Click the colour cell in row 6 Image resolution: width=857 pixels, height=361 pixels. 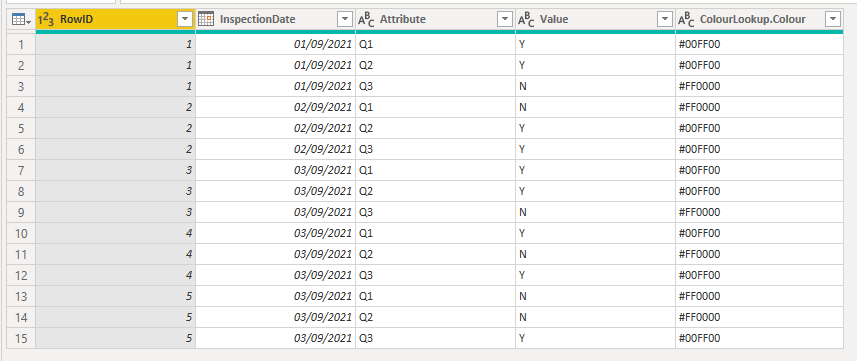coord(759,149)
